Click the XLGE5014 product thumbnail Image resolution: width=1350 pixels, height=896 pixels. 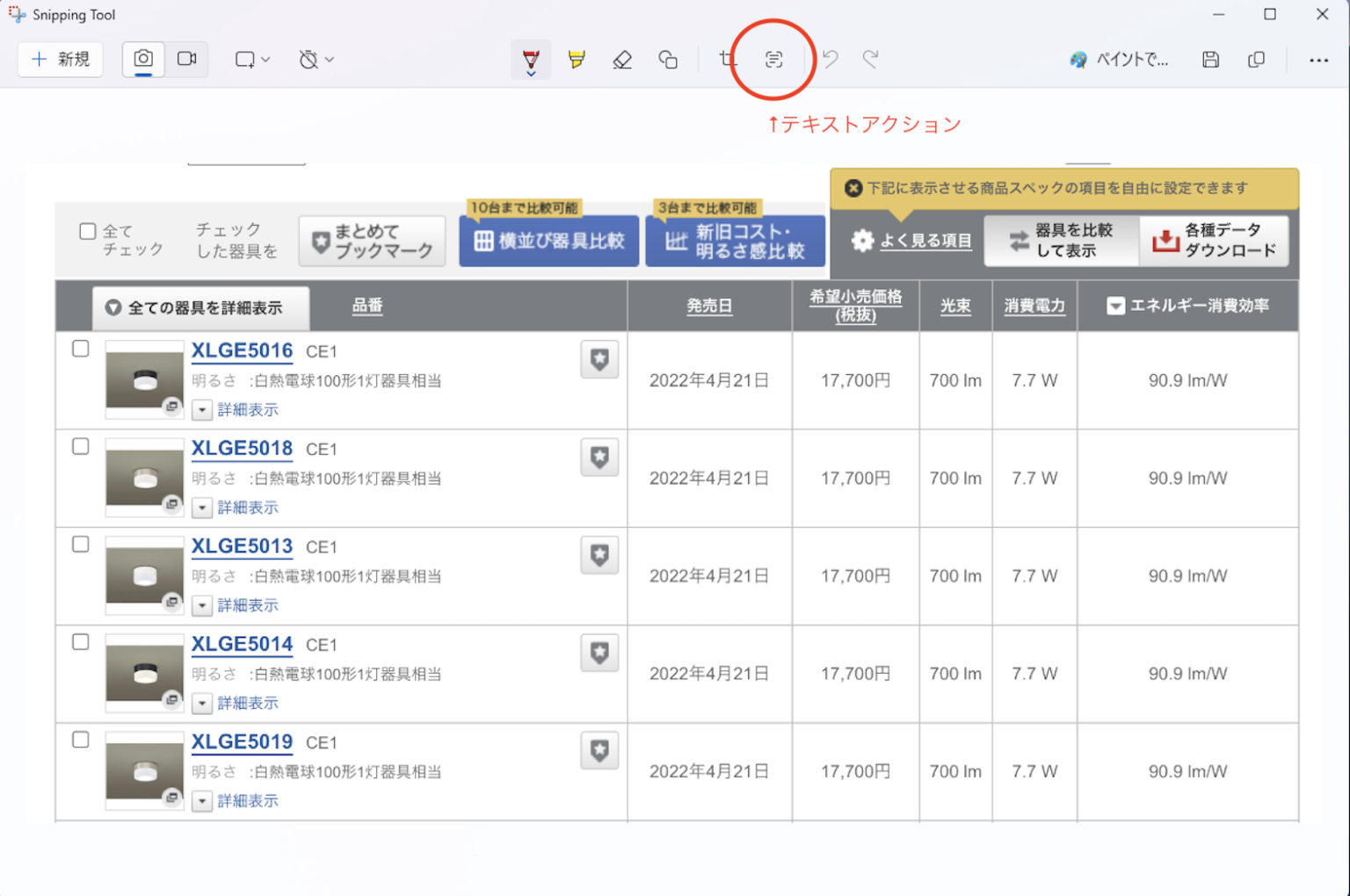point(143,672)
